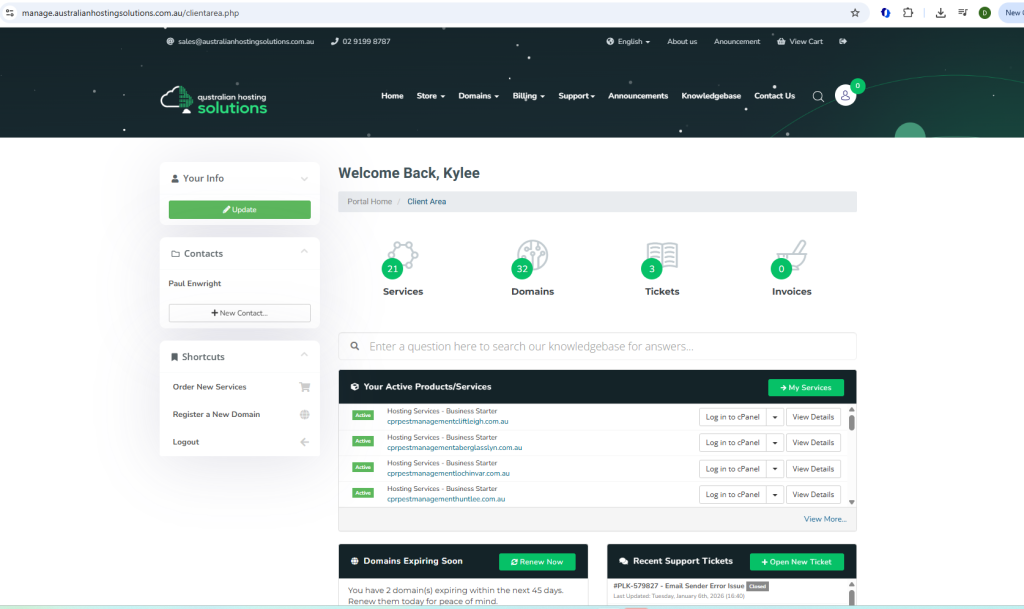Click the green Update button
The height and width of the screenshot is (609, 1024).
click(x=240, y=210)
